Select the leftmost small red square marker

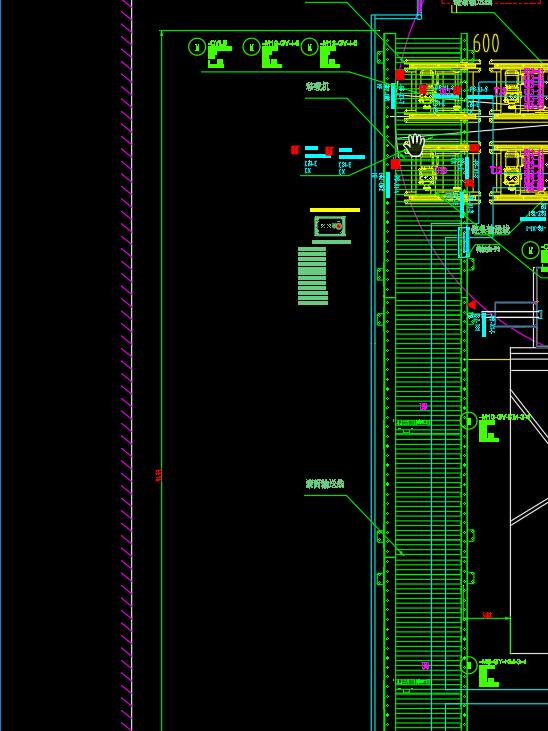pyautogui.click(x=295, y=150)
